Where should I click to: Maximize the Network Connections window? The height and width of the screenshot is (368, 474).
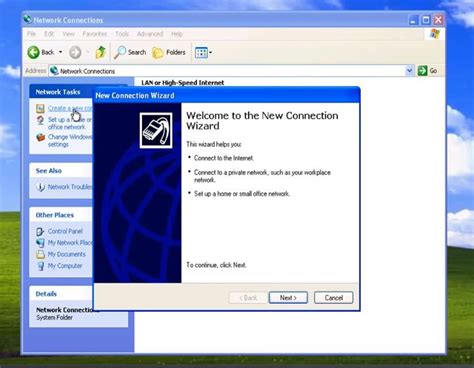tap(426, 20)
